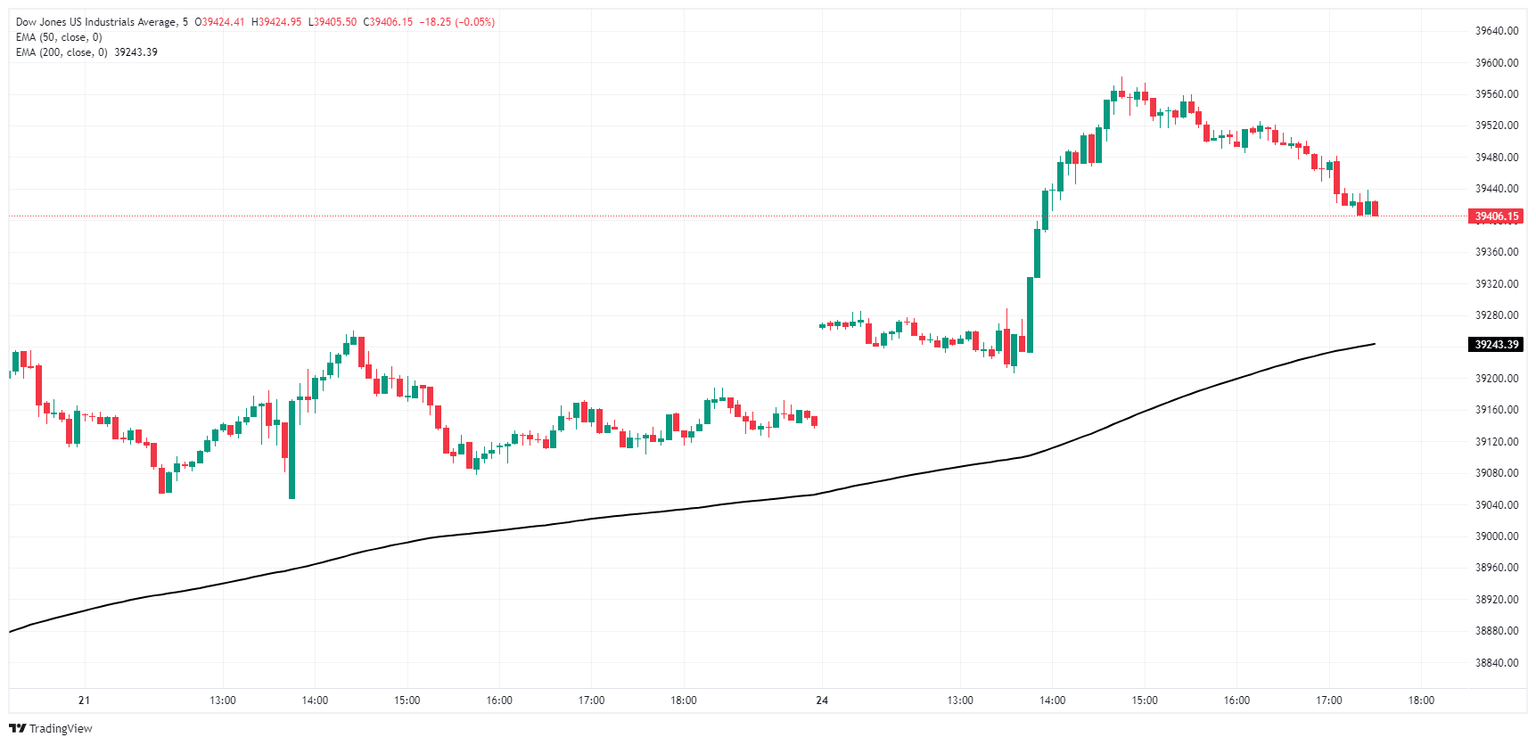Image resolution: width=1536 pixels, height=744 pixels.
Task: Click the TradingView logo icon
Action: 17,728
